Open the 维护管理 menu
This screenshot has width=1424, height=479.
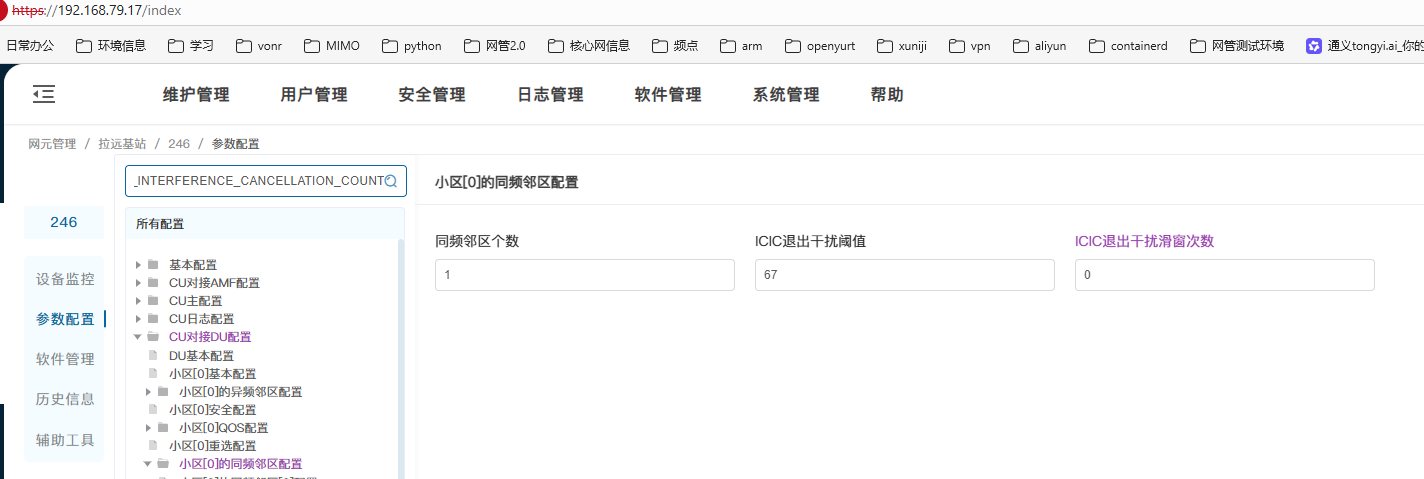pos(196,95)
